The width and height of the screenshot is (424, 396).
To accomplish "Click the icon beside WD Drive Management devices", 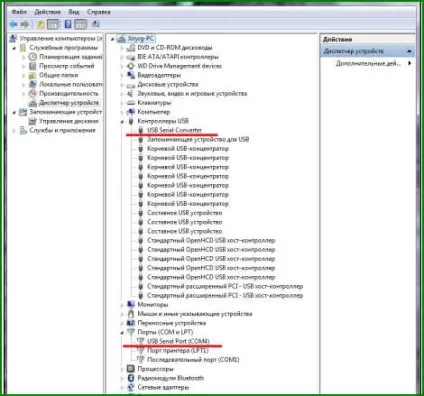I will pyautogui.click(x=131, y=66).
